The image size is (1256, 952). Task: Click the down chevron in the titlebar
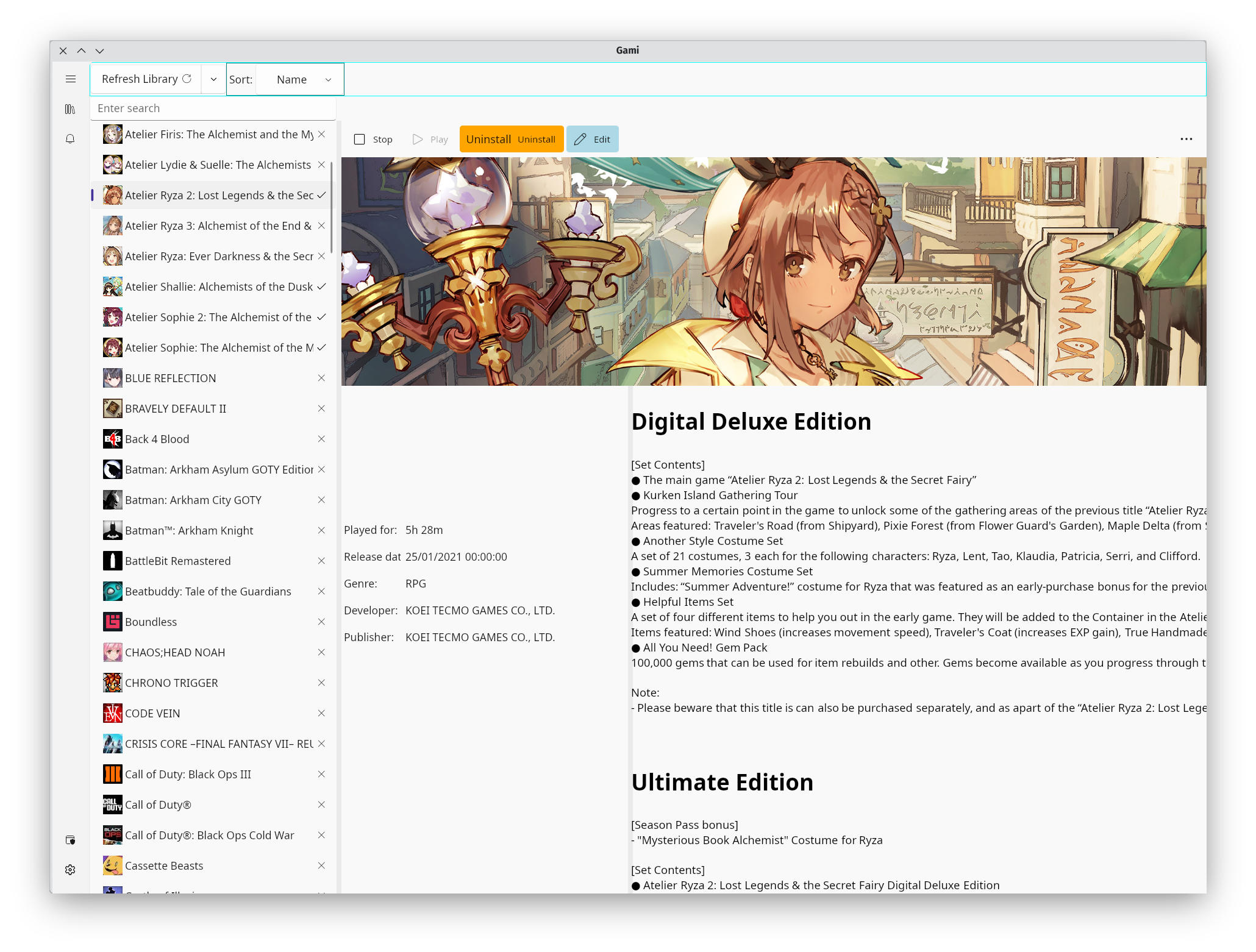pyautogui.click(x=100, y=51)
